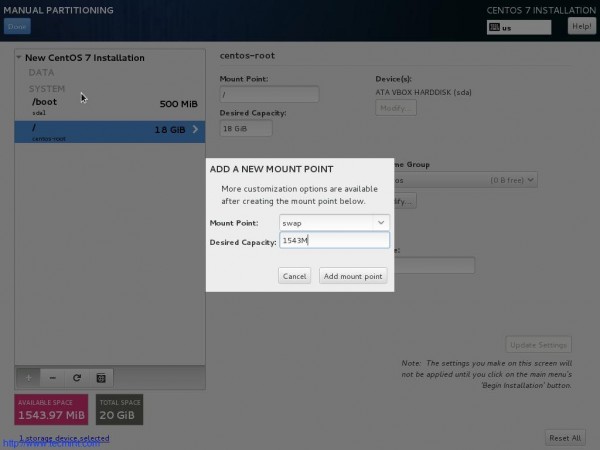Screen dimensions: 600x450
Task: Click the ATA VBOX HARDDISK (sda) text
Action: point(423,92)
